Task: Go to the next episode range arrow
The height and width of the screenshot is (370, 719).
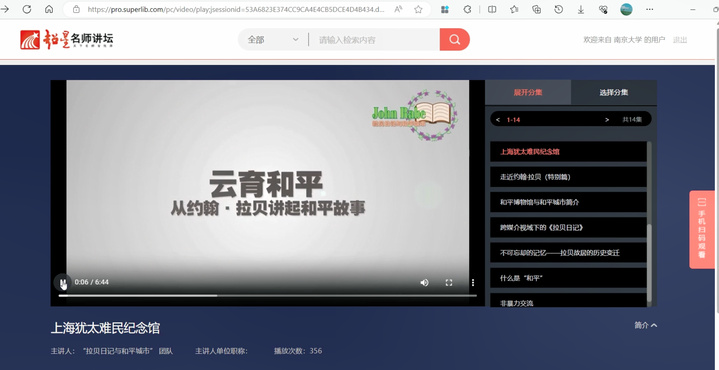Action: pos(607,120)
